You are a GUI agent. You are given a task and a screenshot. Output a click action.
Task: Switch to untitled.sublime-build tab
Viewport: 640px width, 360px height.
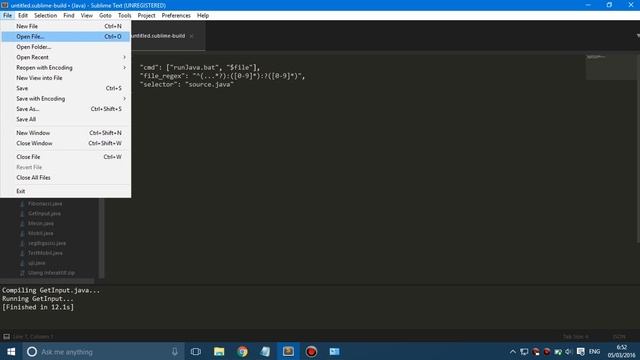(159, 36)
